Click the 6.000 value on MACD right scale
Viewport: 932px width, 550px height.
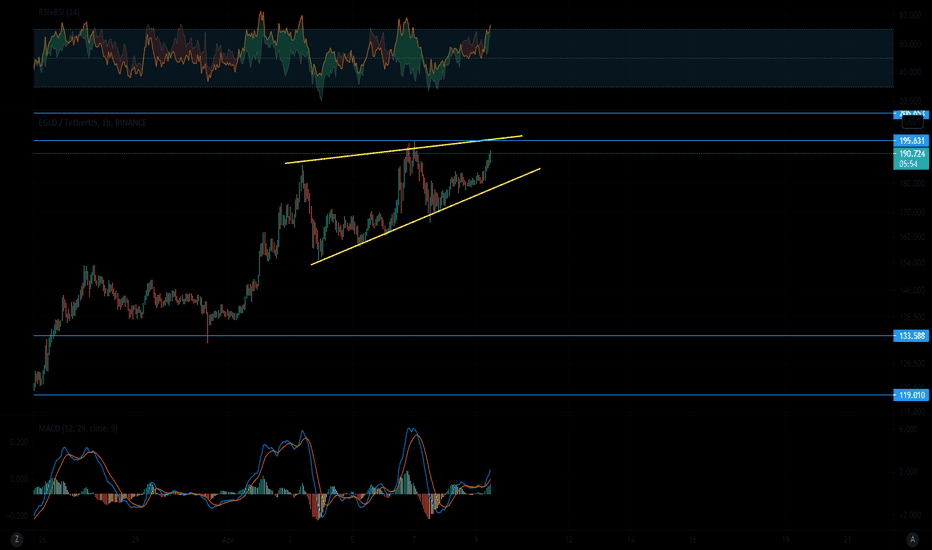tap(908, 429)
